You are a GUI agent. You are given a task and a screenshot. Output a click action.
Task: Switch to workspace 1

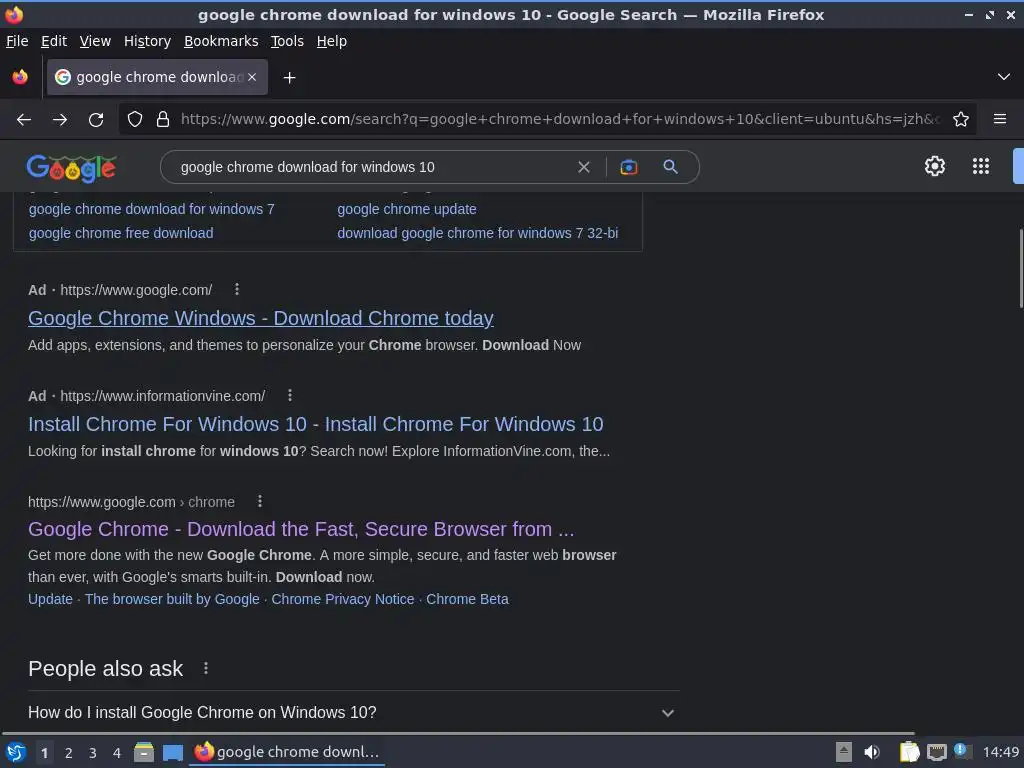pyautogui.click(x=44, y=753)
